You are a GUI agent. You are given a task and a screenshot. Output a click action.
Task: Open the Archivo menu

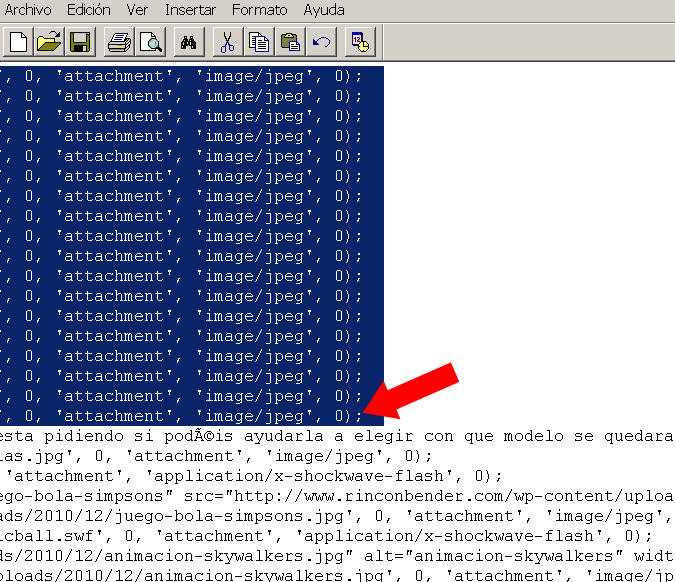coord(26,10)
